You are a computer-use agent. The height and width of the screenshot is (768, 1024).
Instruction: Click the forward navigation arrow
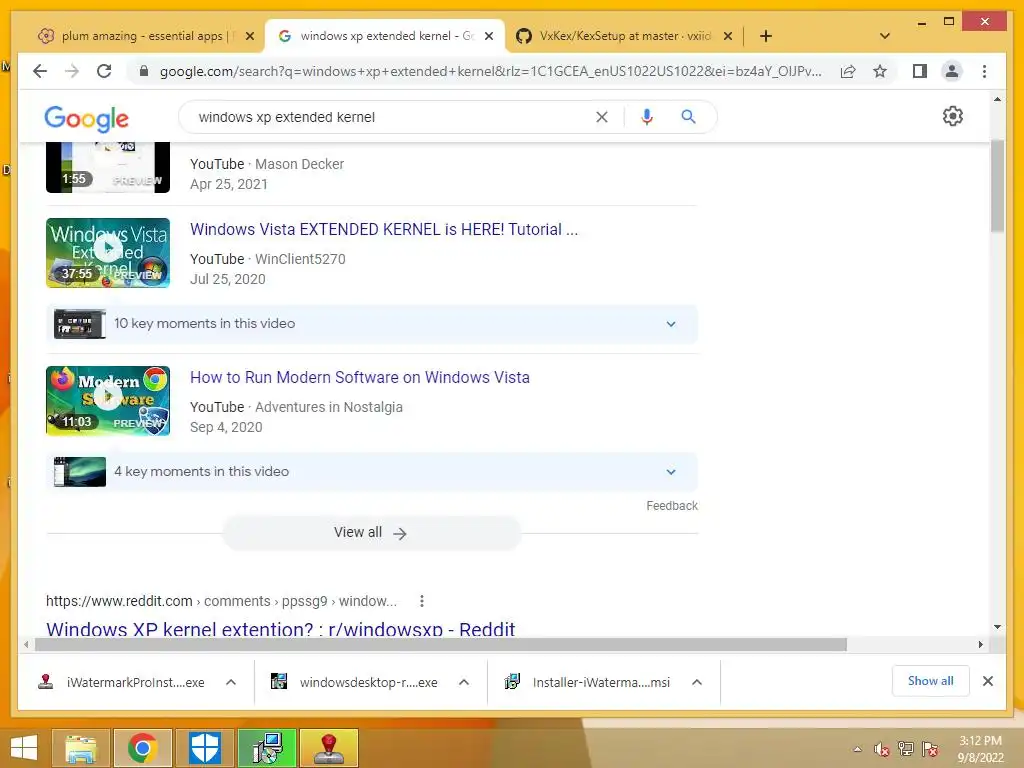tap(72, 71)
